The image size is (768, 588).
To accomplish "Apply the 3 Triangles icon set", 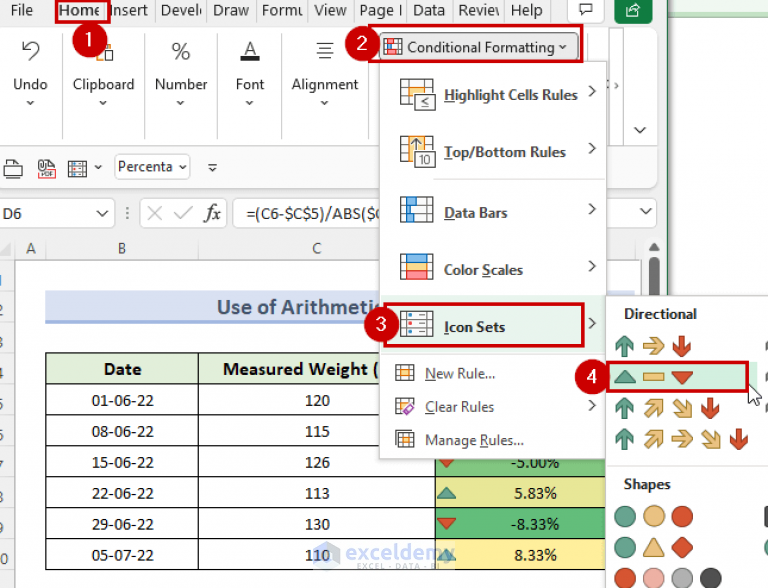I will [x=678, y=377].
